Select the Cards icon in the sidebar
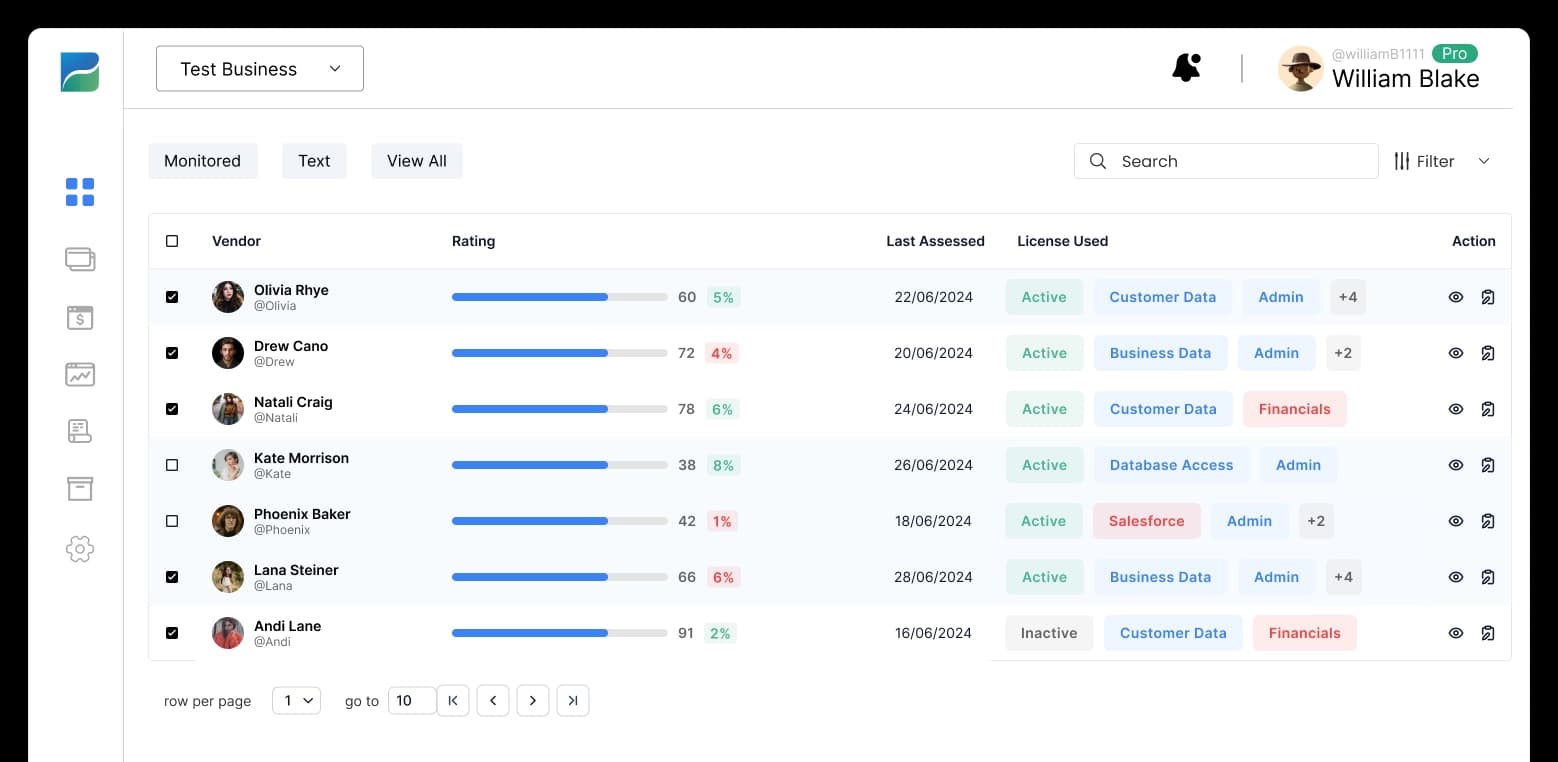1558x762 pixels. tap(79, 259)
